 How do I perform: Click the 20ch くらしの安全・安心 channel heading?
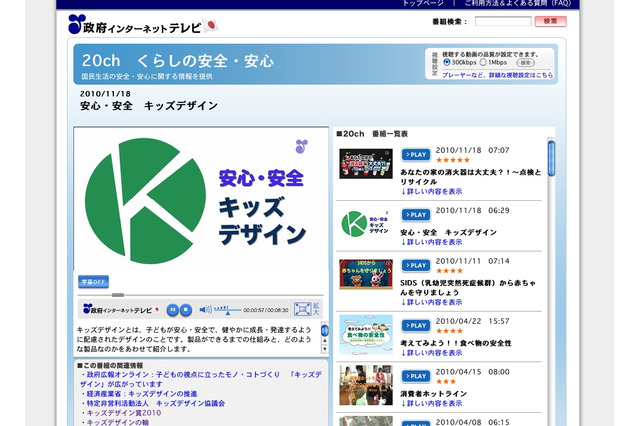[x=178, y=61]
